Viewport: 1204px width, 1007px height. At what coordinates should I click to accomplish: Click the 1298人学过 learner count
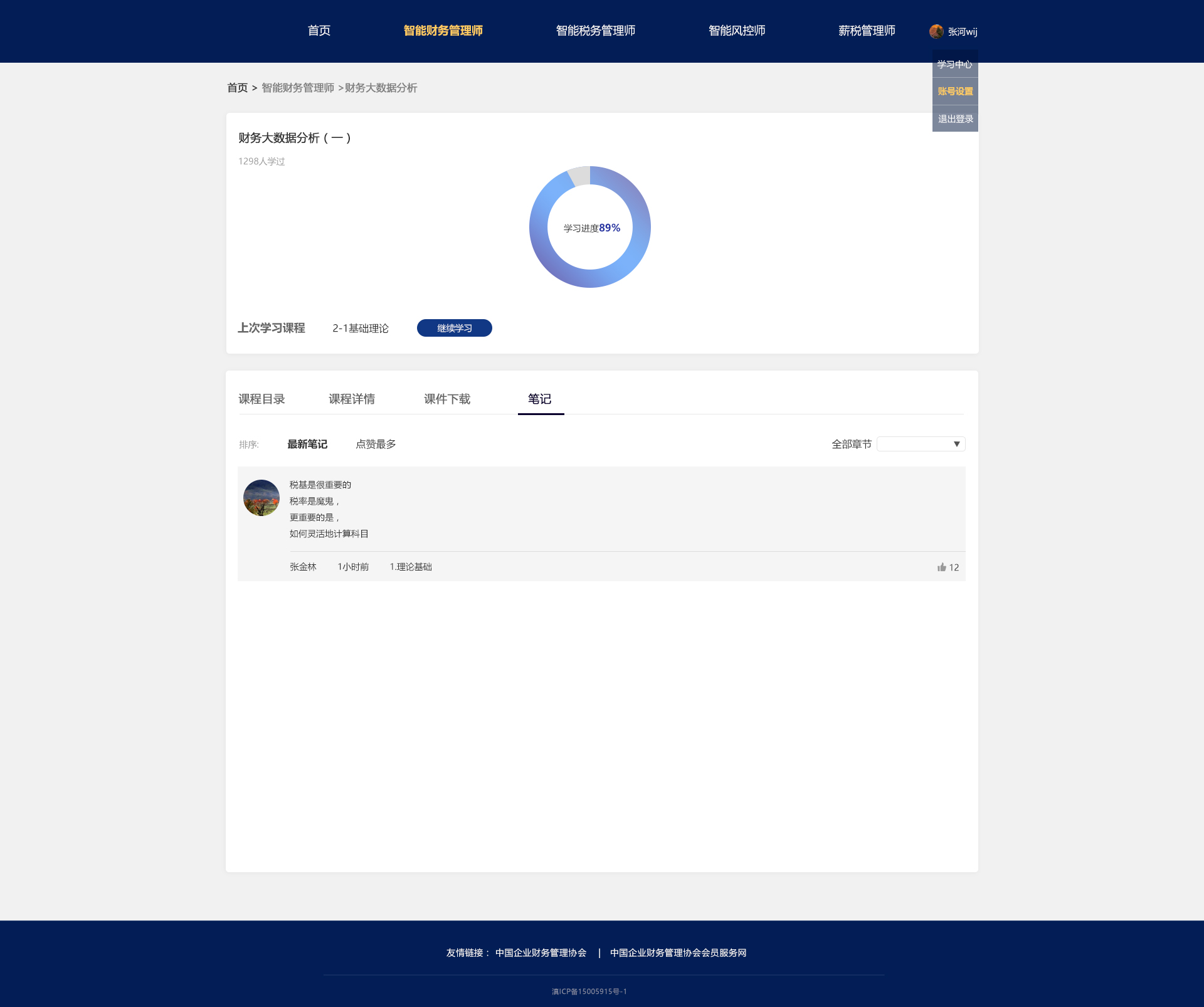[x=261, y=161]
